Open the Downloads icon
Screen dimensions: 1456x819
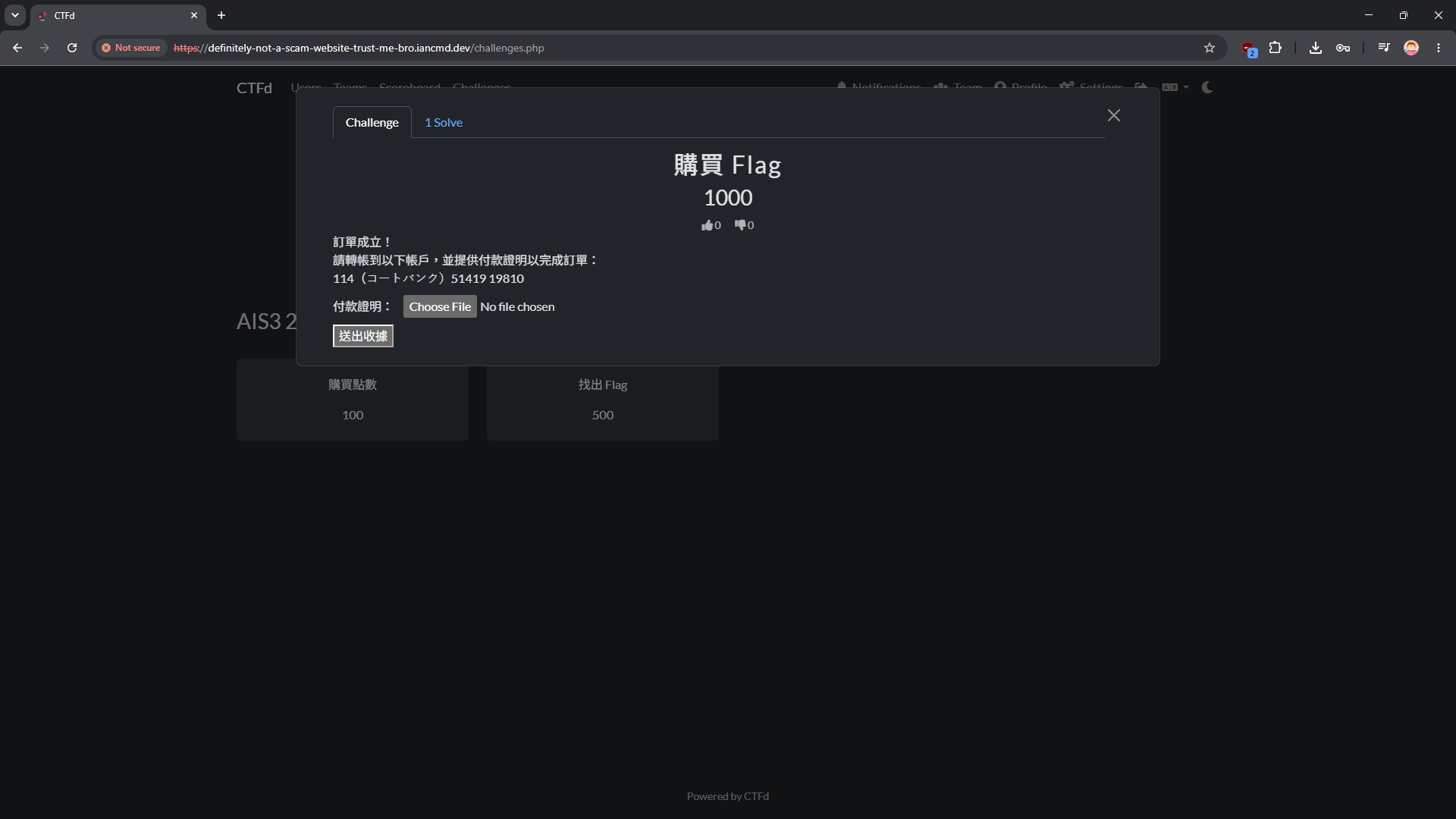tap(1316, 48)
